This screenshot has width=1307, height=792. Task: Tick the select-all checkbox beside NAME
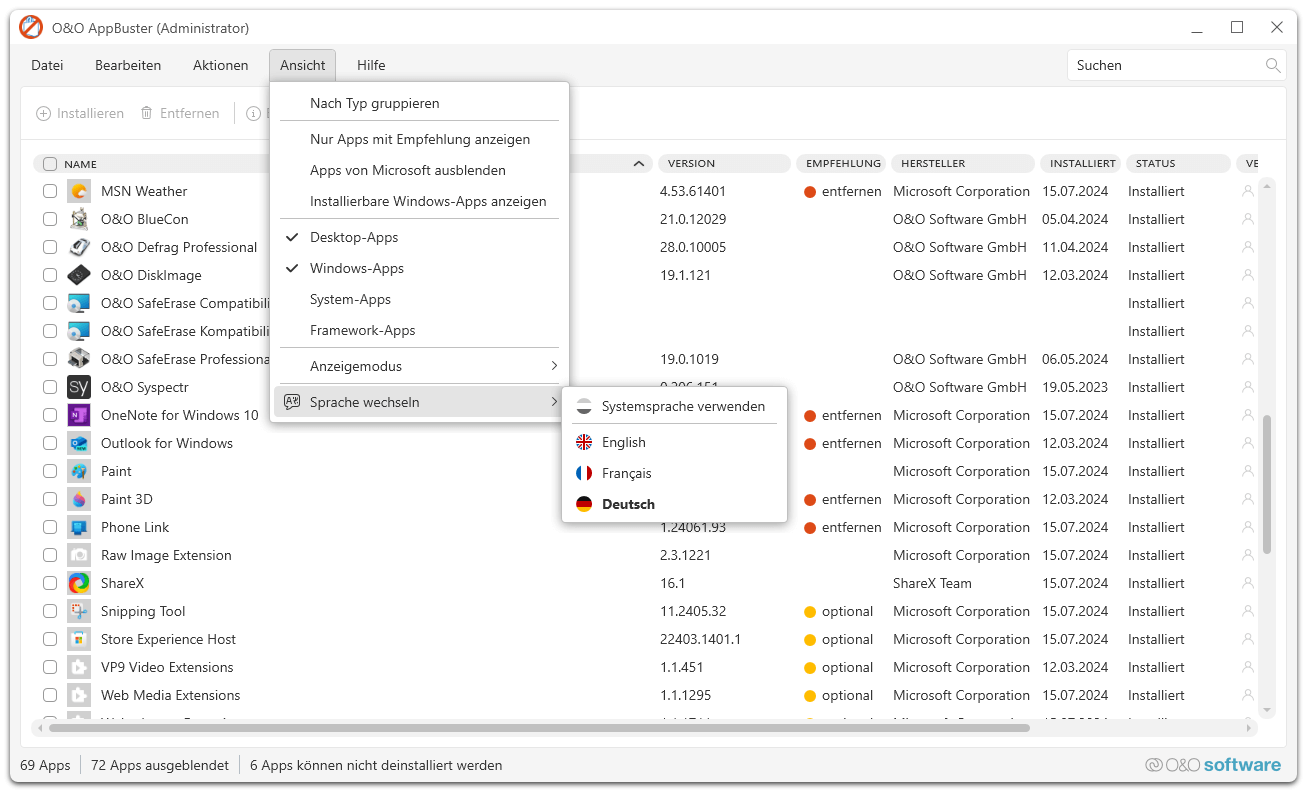pyautogui.click(x=50, y=164)
